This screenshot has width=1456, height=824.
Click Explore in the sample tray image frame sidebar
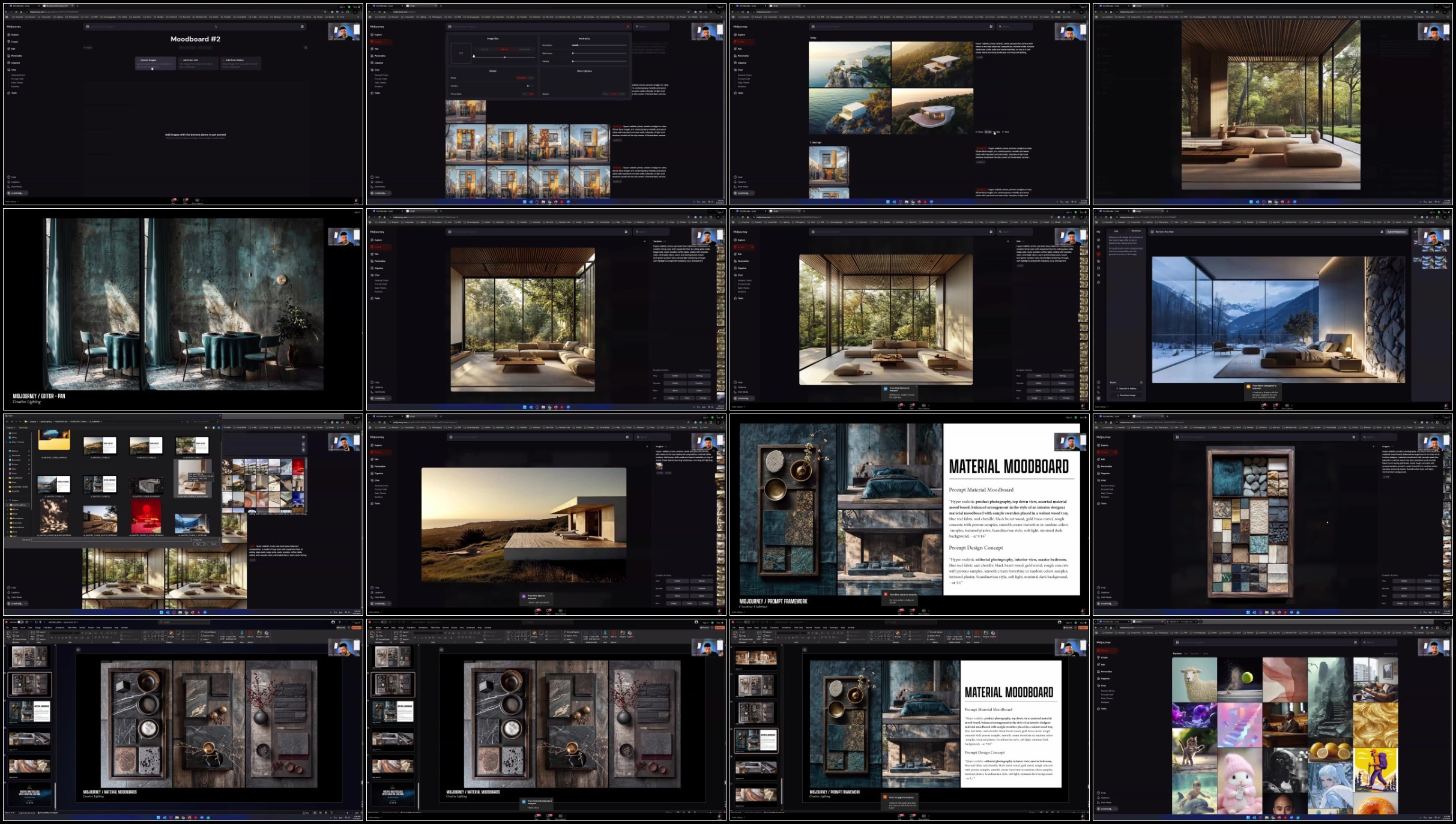pyautogui.click(x=1104, y=445)
